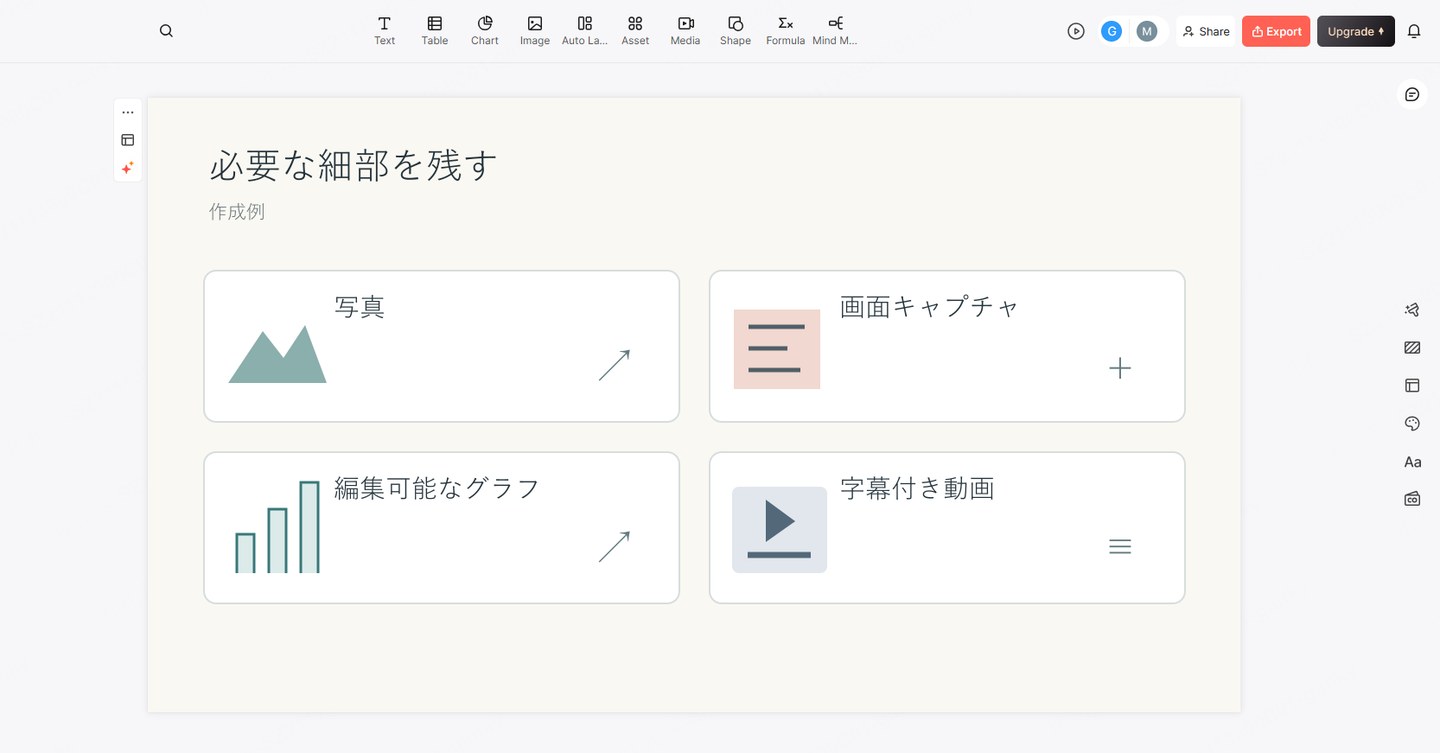The image size is (1440, 753).
Task: Select the slide title 必要な細部を残す
Action: pyautogui.click(x=353, y=165)
